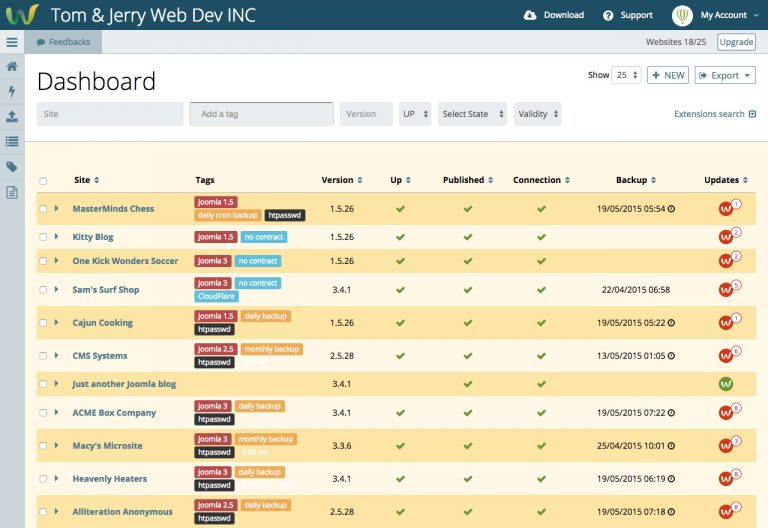
Task: Open the hamburger menu in sidebar
Action: 12,42
